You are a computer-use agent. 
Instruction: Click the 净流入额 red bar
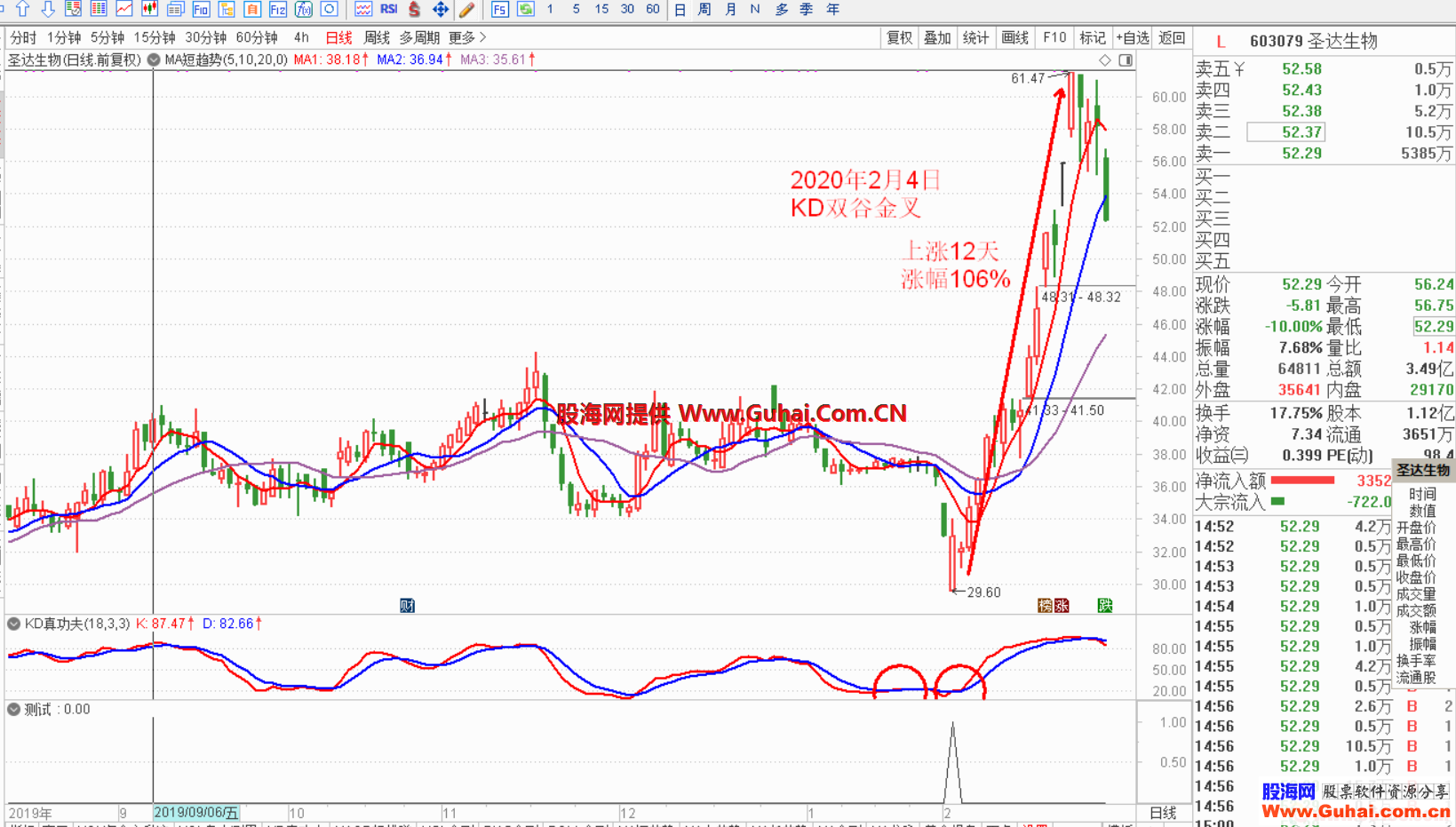[x=1302, y=481]
